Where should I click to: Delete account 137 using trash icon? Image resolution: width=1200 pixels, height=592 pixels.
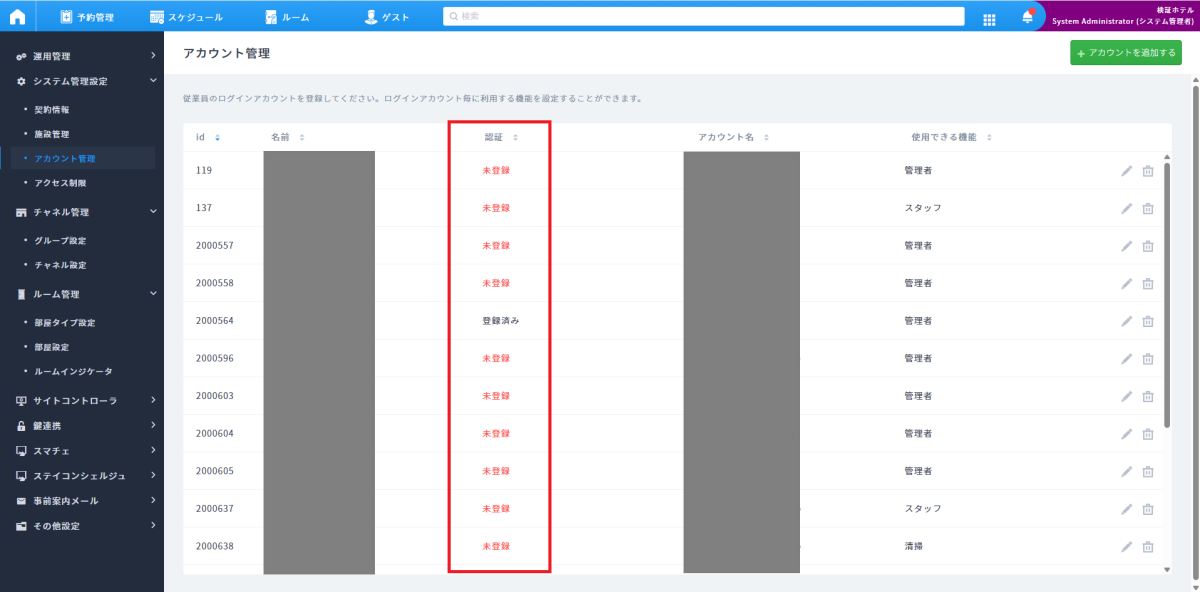[x=1148, y=208]
